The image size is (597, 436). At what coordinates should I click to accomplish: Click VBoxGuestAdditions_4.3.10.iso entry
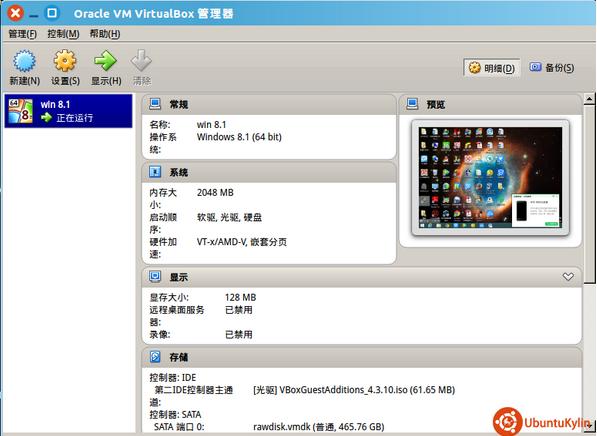click(x=354, y=390)
